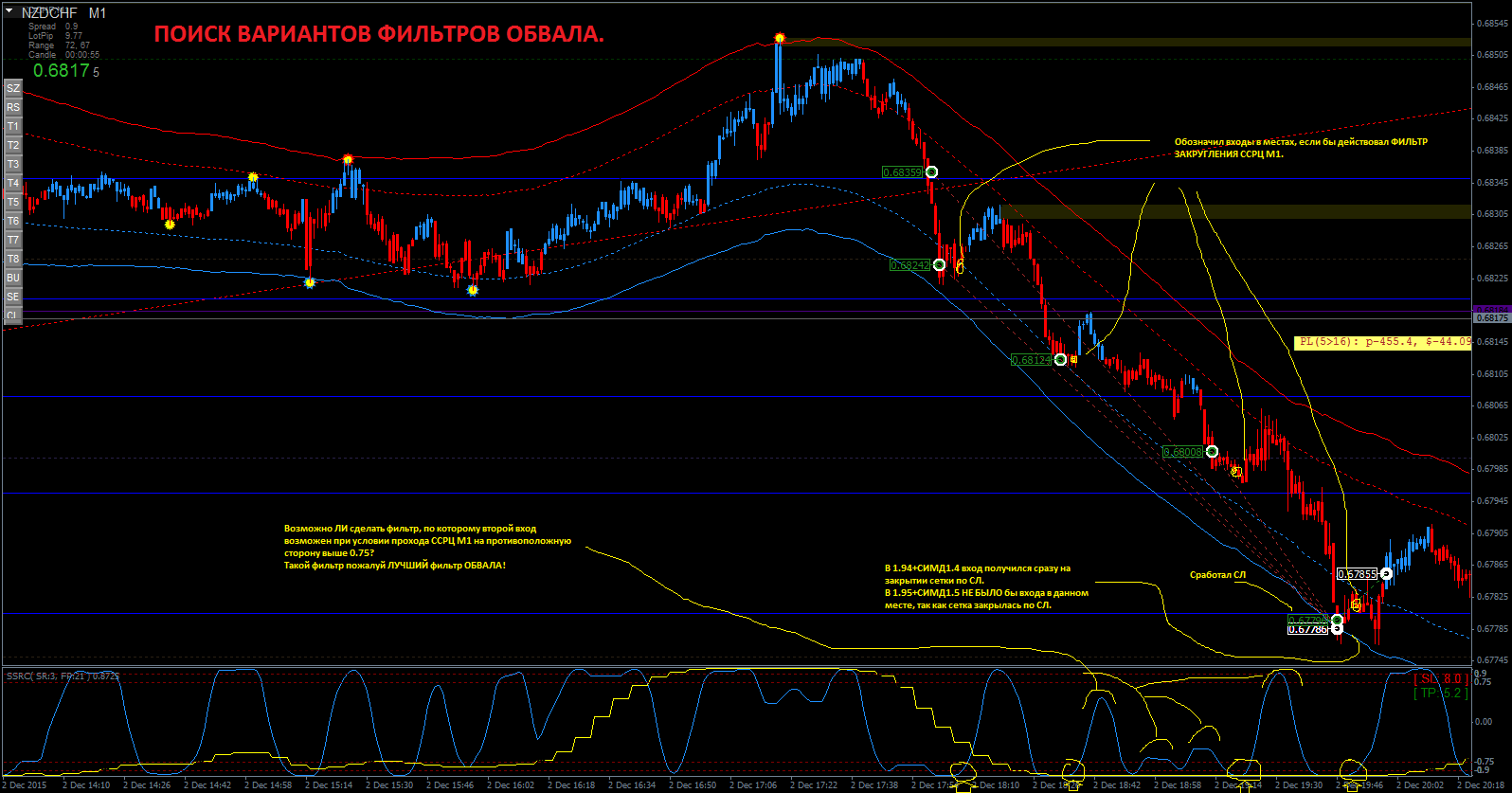
Task: Open the chart menu arrow beside NZDCHF
Action: point(10,13)
